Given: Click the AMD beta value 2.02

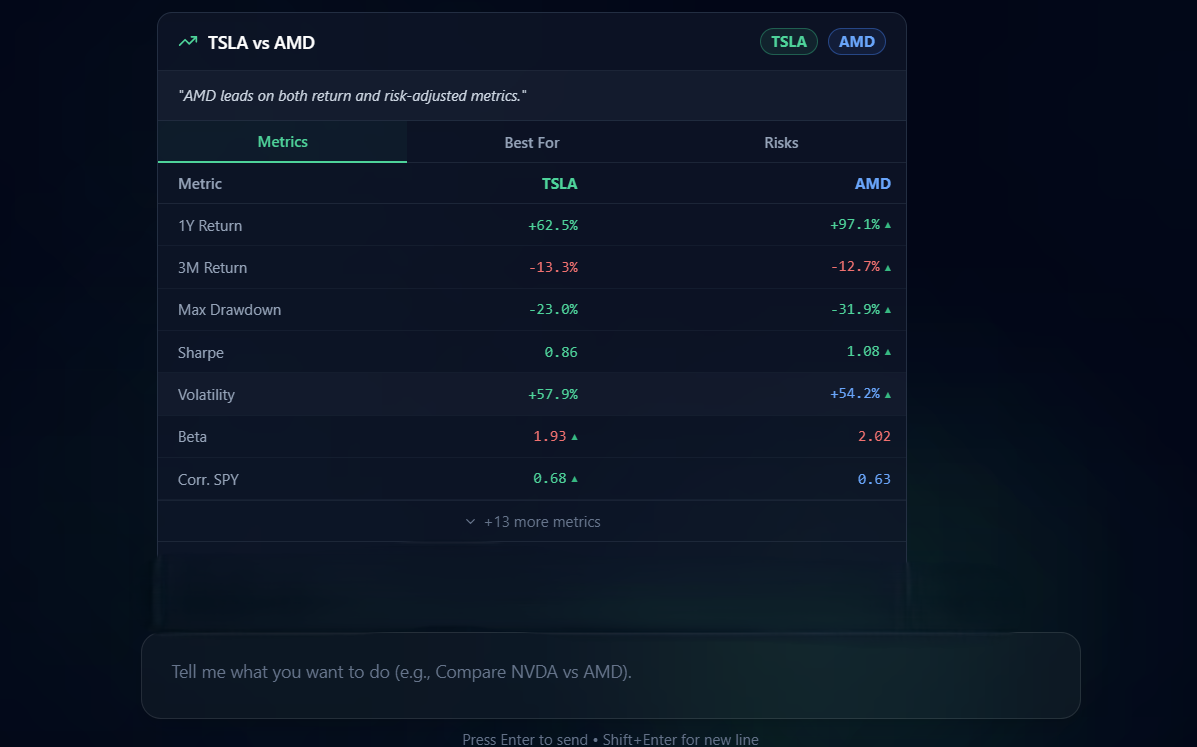Looking at the screenshot, I should [x=874, y=436].
